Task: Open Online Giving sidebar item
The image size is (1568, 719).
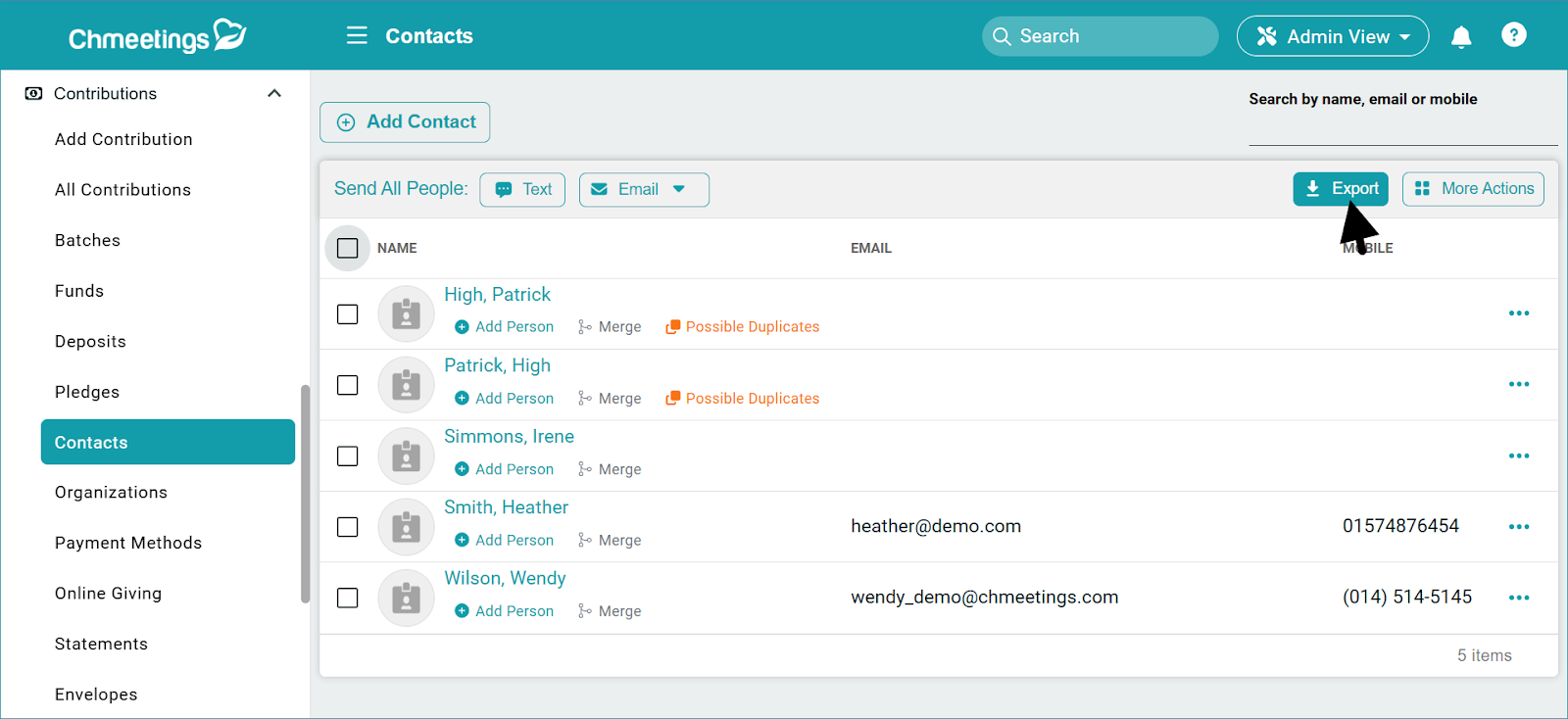Action: [108, 594]
